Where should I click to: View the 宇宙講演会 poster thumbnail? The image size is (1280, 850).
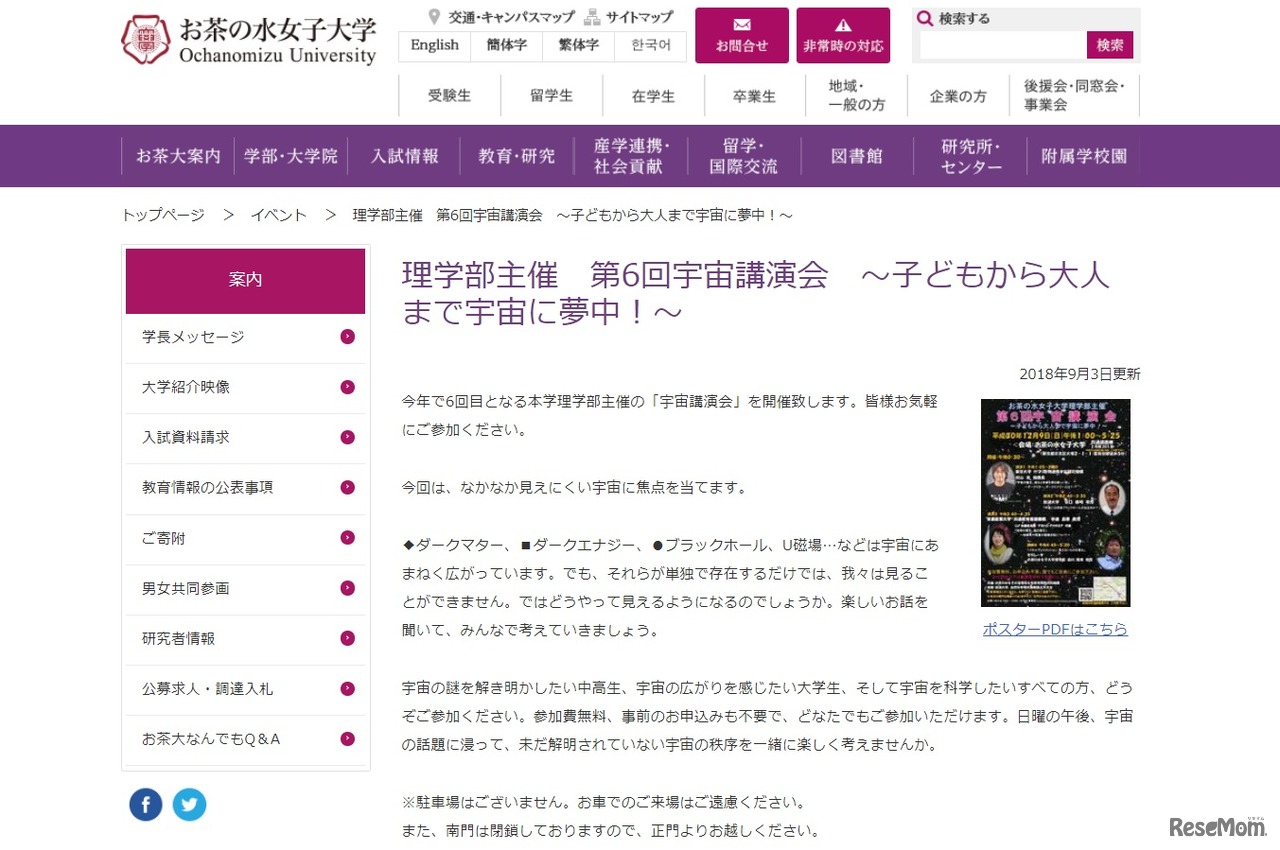point(1053,503)
